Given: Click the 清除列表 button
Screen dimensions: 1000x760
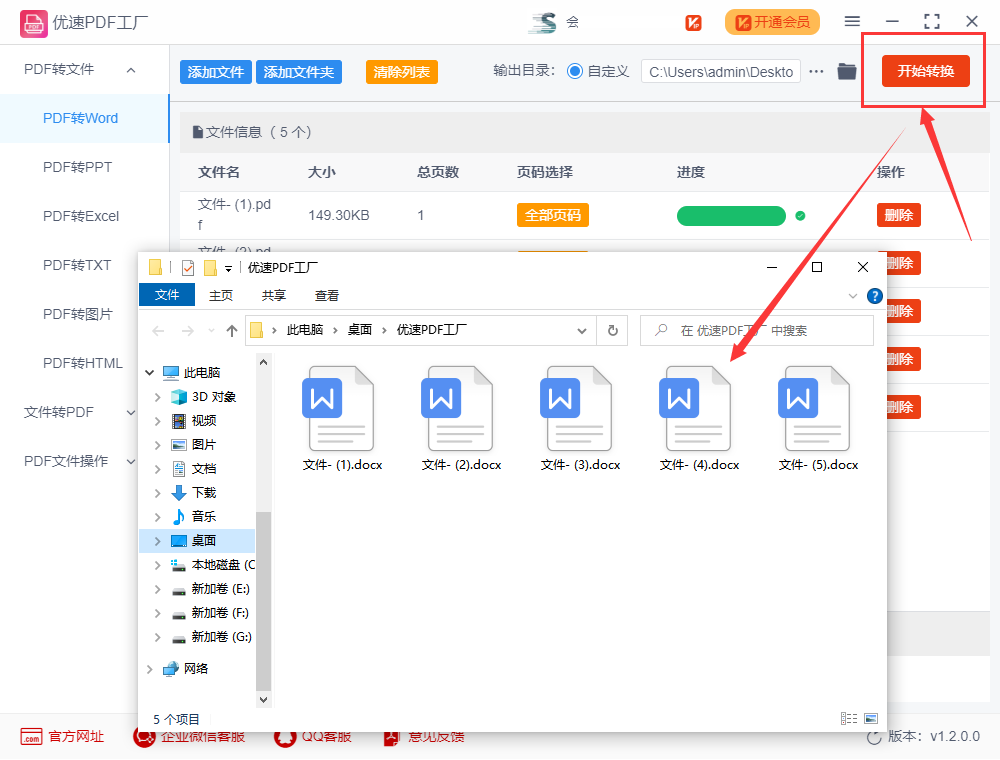Looking at the screenshot, I should tap(402, 72).
